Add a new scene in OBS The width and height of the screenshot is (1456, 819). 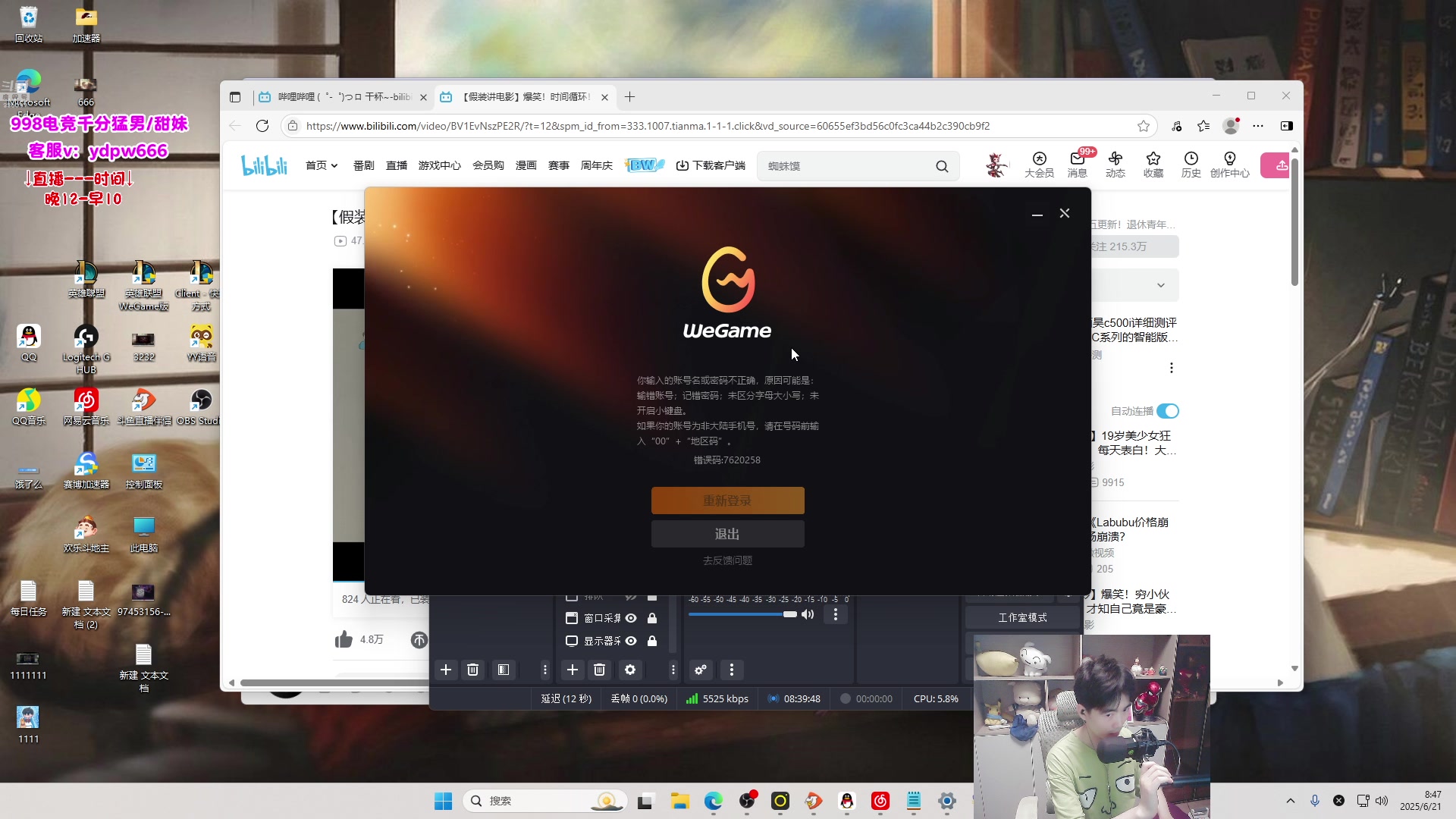(446, 670)
